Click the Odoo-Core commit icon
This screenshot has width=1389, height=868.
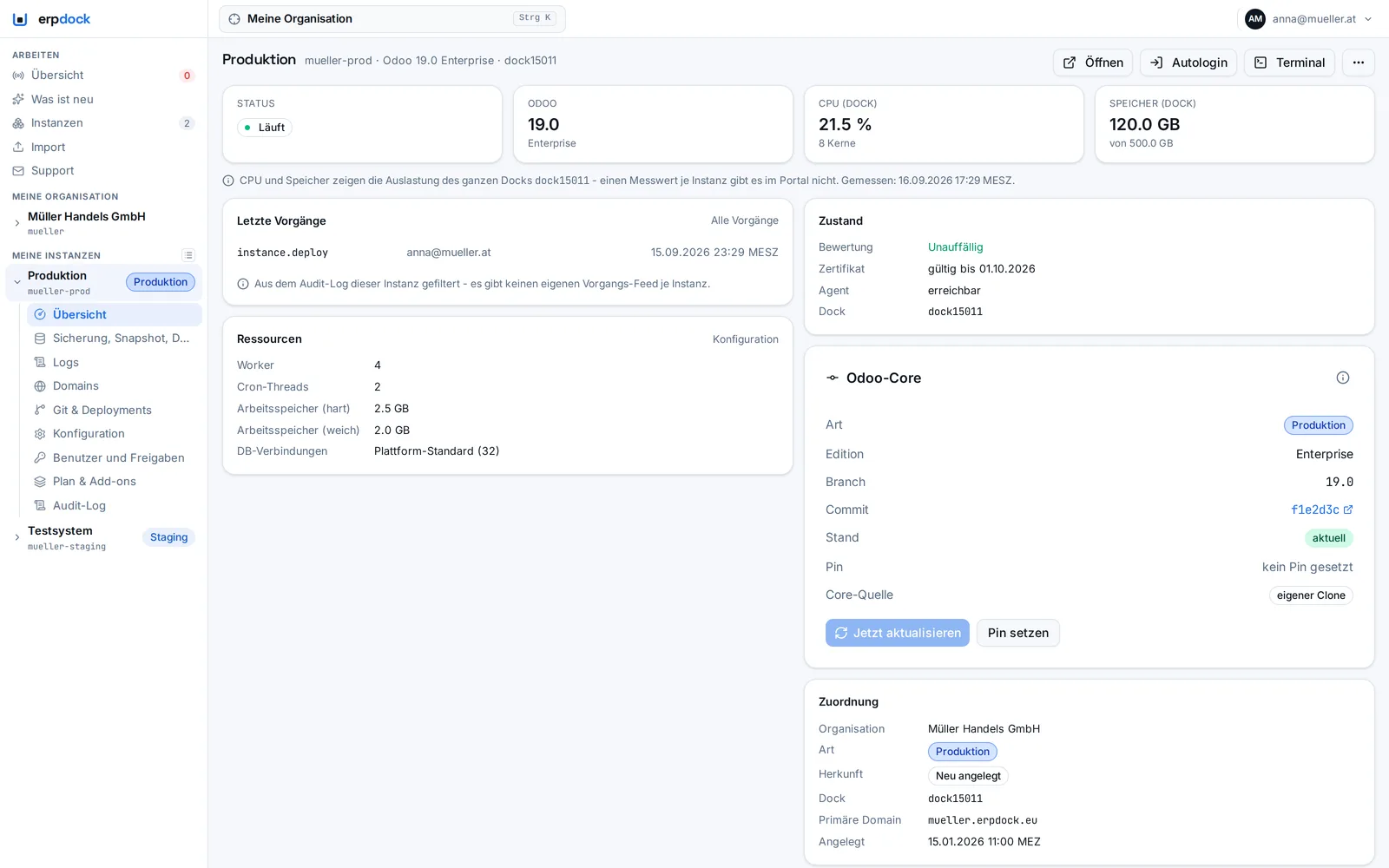(x=833, y=378)
